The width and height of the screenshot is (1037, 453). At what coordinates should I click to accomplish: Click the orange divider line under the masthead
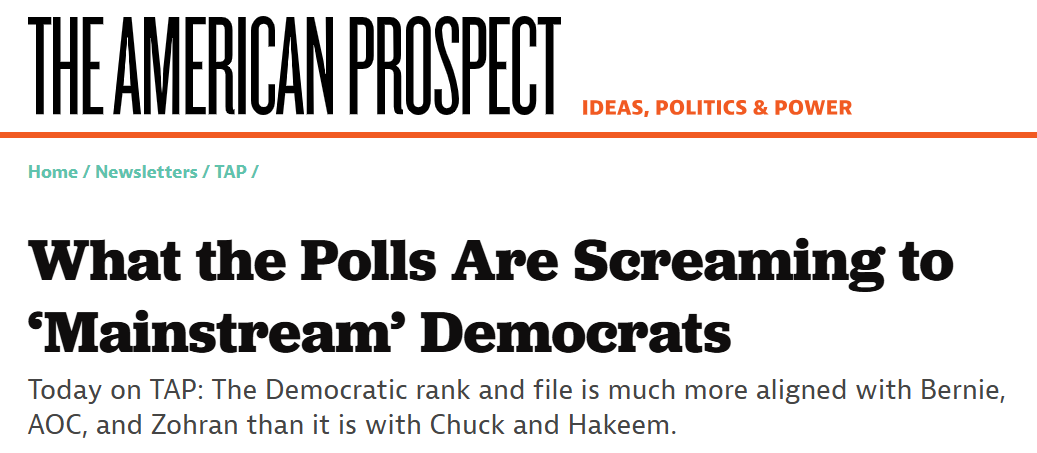[518, 136]
